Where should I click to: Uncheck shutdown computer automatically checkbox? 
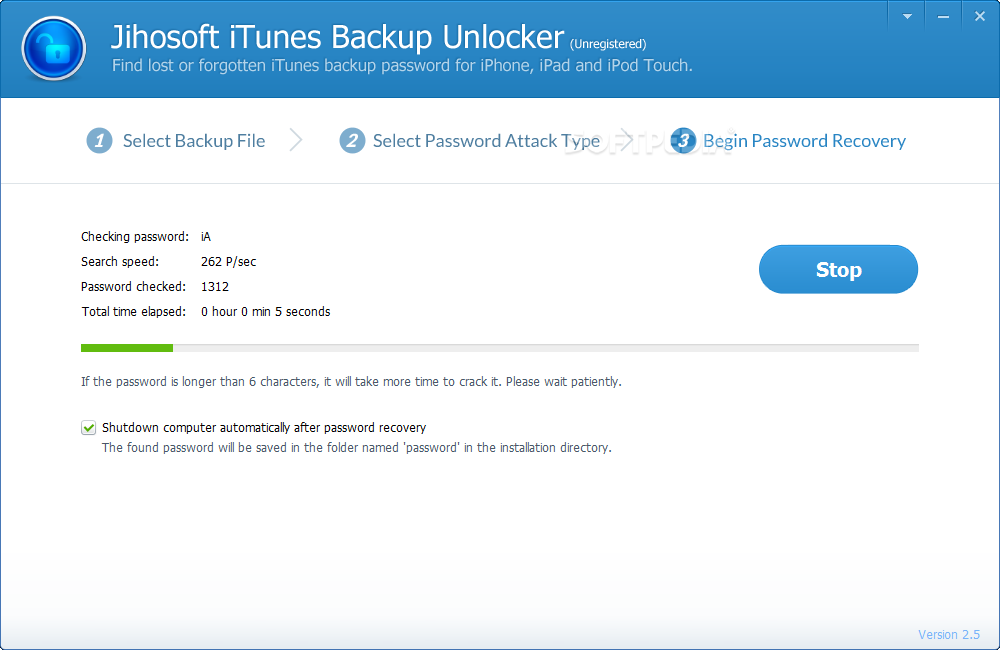[89, 428]
